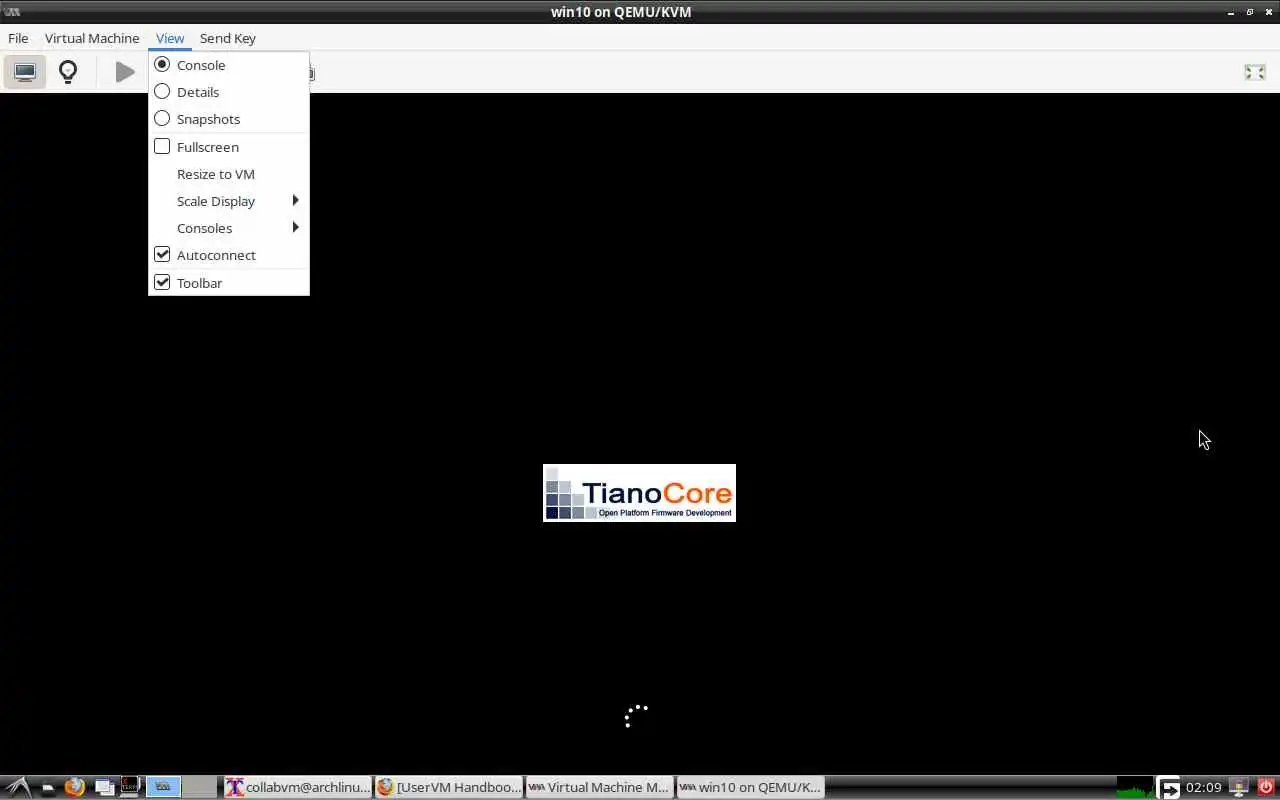Viewport: 1280px width, 800px height.
Task: Expand the Consoles submenu
Action: [229, 228]
